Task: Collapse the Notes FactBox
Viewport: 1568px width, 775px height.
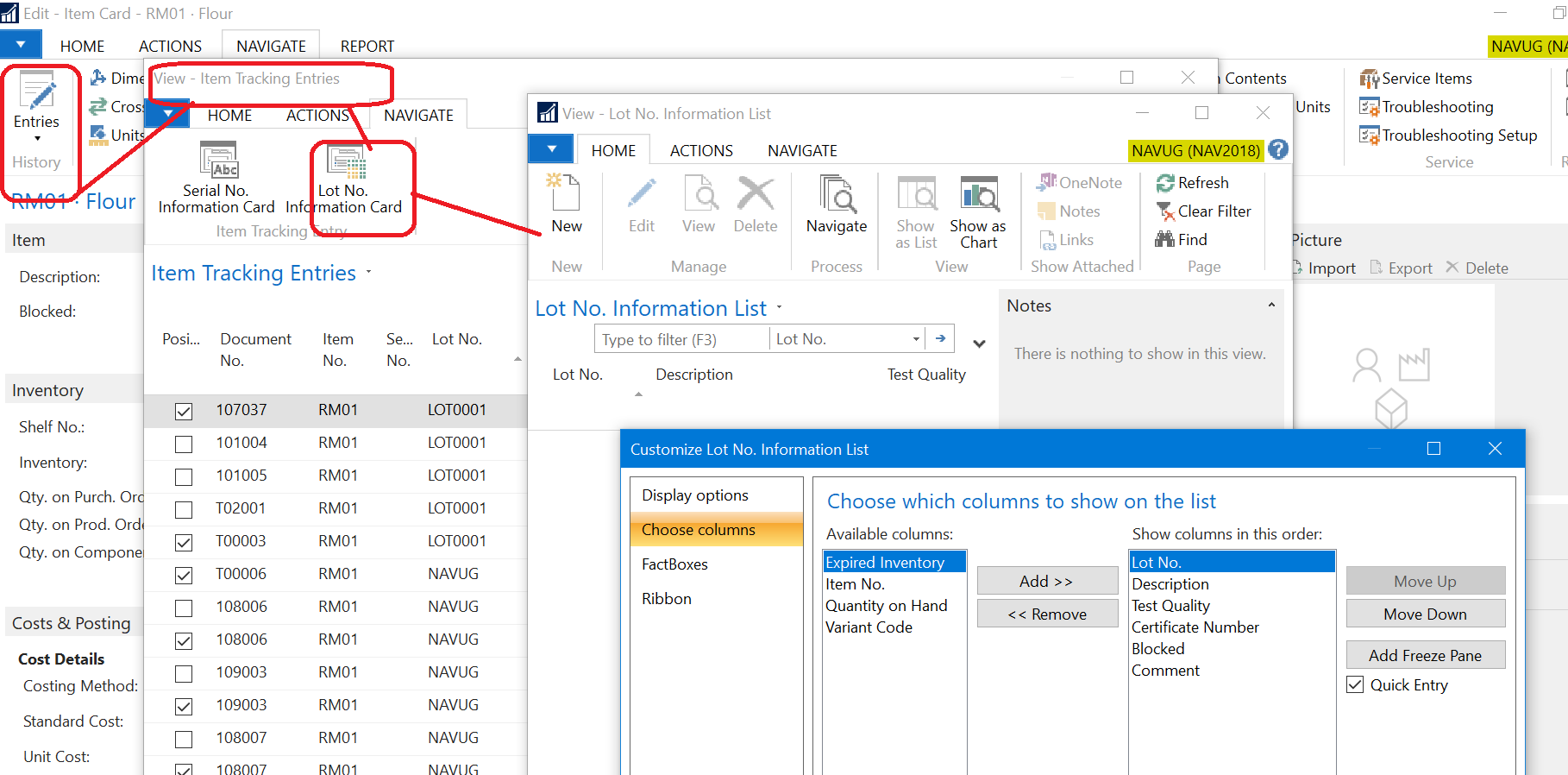Action: (1271, 305)
